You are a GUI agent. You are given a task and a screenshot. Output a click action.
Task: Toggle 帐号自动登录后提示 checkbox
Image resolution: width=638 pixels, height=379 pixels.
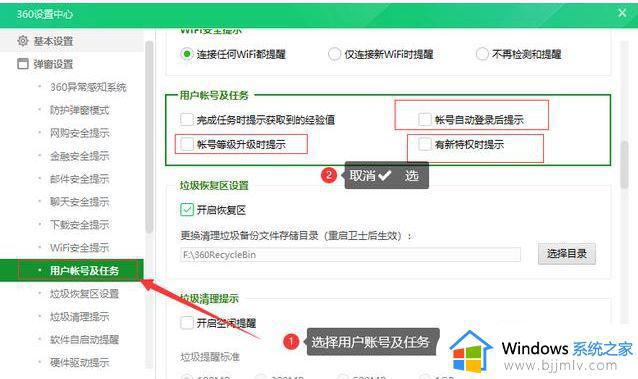click(425, 120)
